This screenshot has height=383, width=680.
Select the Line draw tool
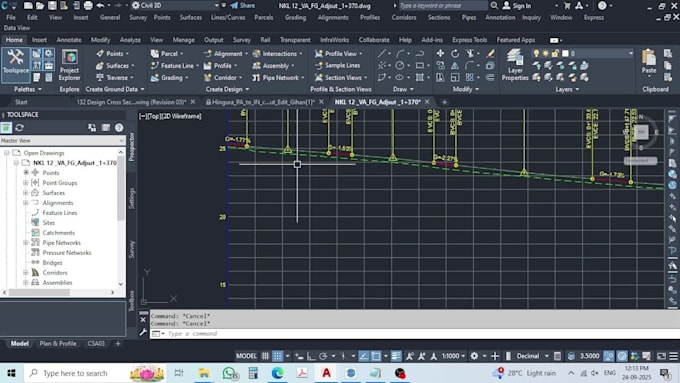point(382,53)
